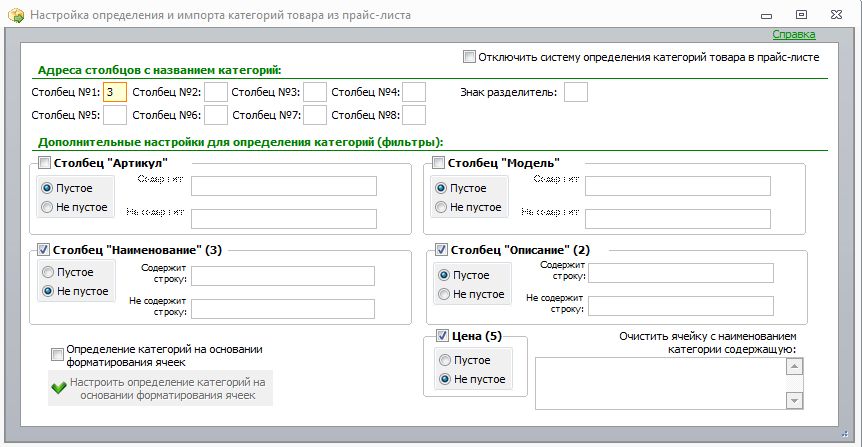Uncheck the Столбец "Описание" (2) checkbox
This screenshot has width=862, height=447.
(x=441, y=250)
